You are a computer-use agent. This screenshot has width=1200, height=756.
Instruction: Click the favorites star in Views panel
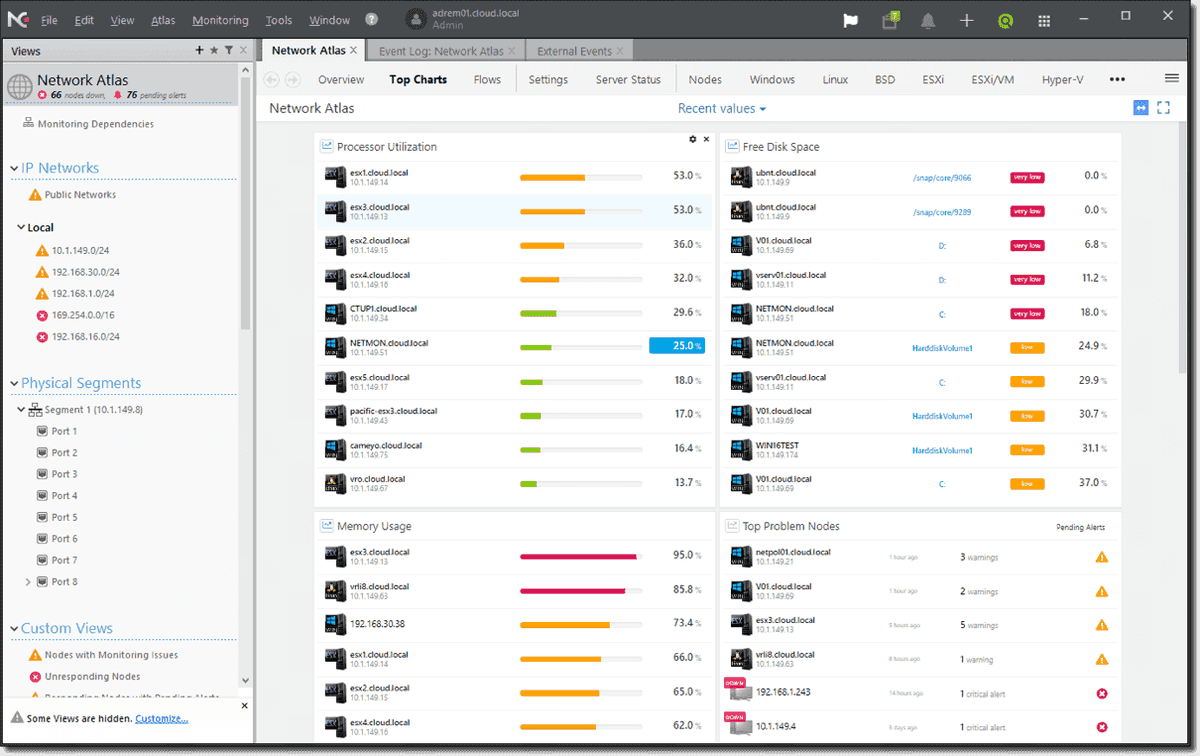[x=213, y=50]
